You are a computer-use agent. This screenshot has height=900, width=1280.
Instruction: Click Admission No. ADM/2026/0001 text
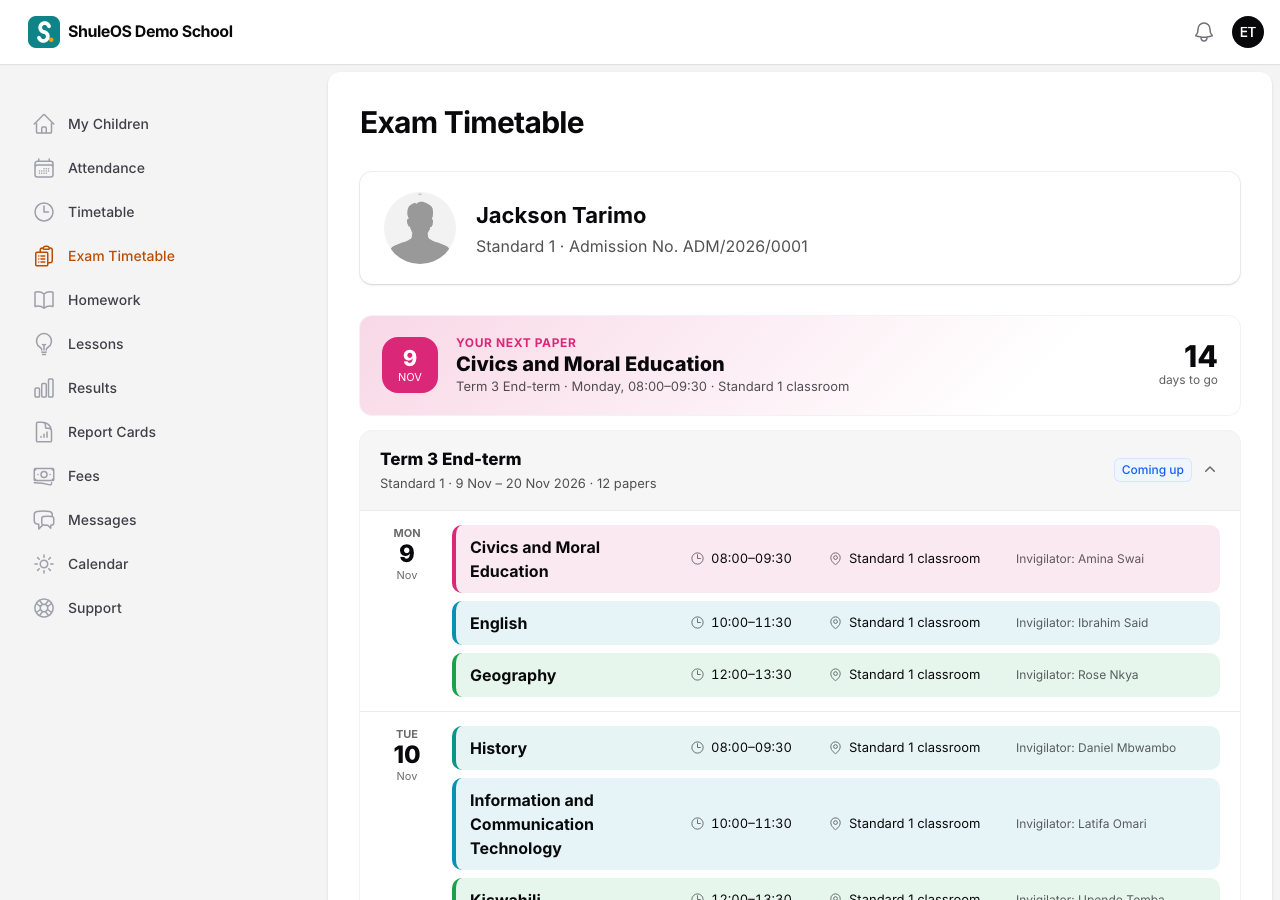[x=688, y=246]
